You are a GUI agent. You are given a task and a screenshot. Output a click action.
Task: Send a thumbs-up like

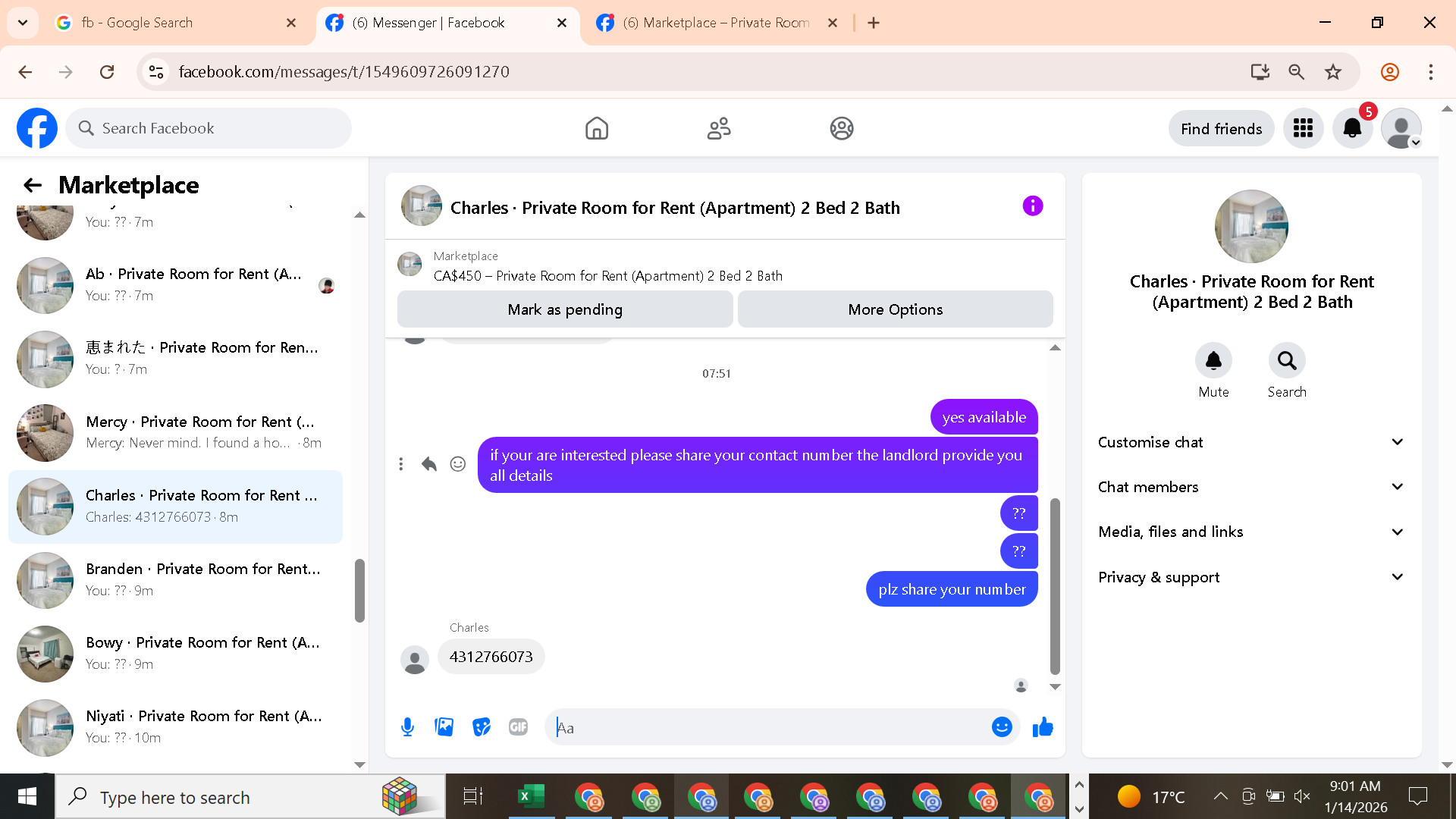click(x=1043, y=727)
